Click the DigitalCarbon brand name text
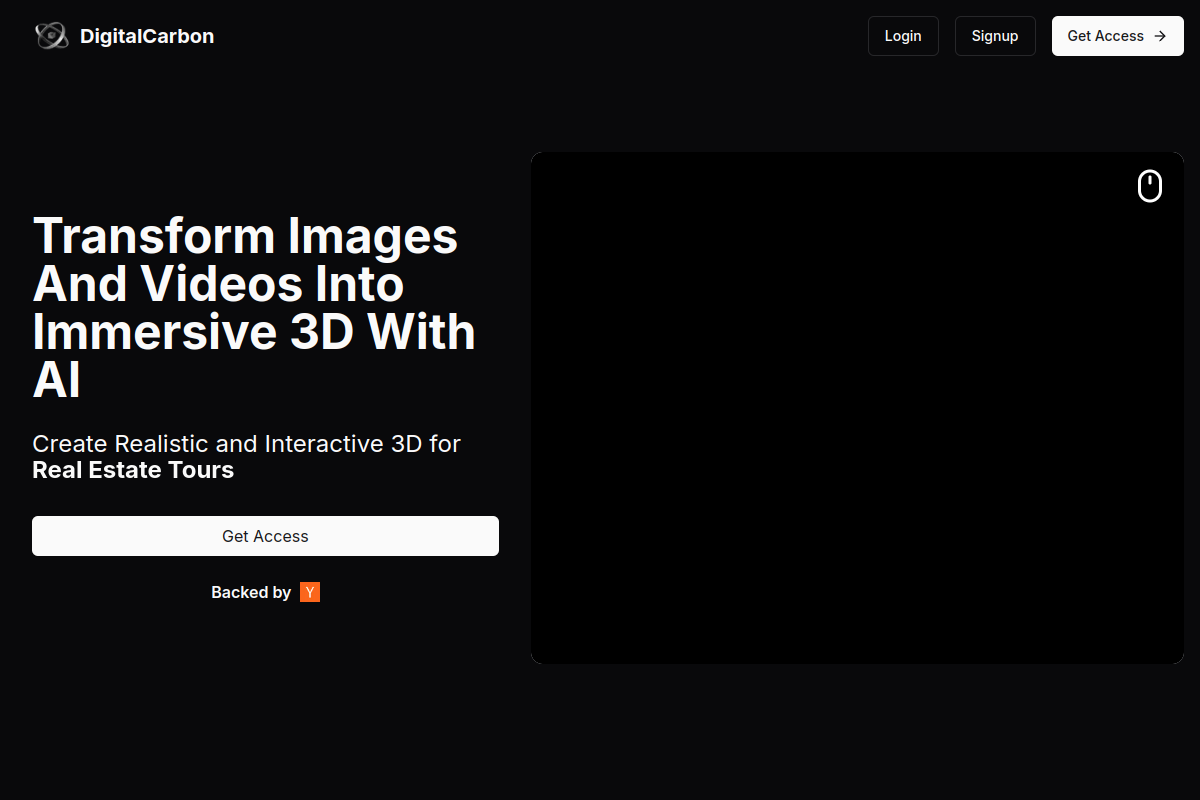Screen dimensions: 1200x800 click(x=147, y=36)
